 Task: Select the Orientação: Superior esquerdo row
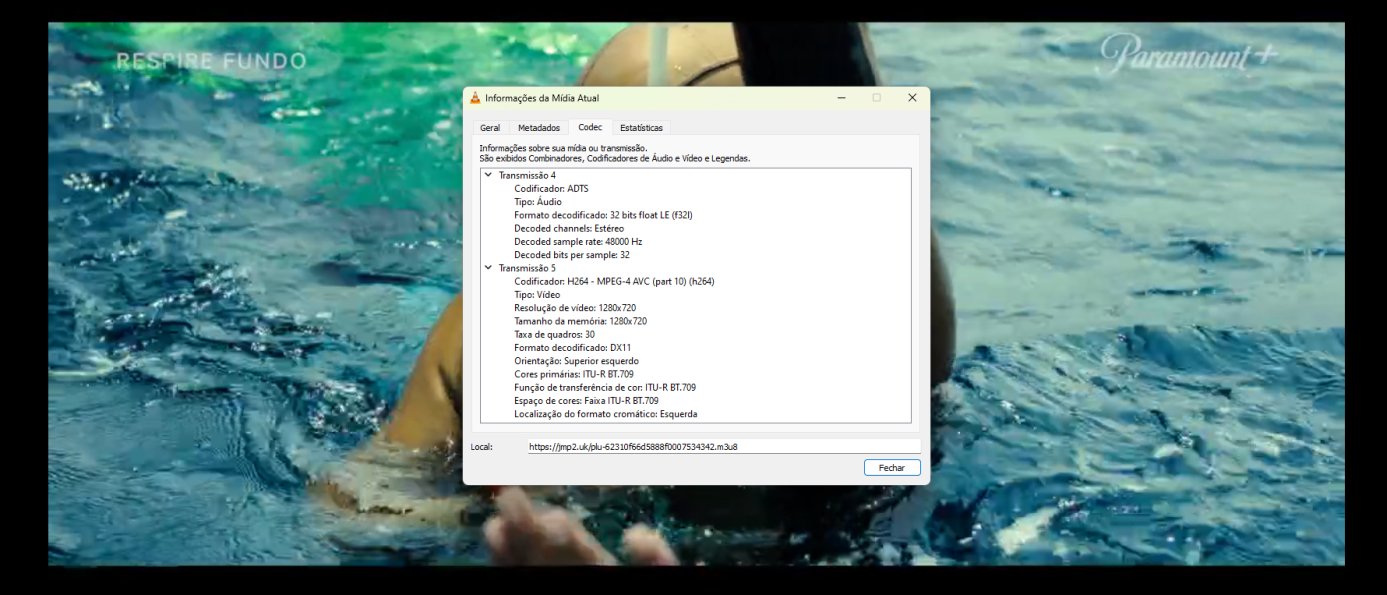point(576,361)
